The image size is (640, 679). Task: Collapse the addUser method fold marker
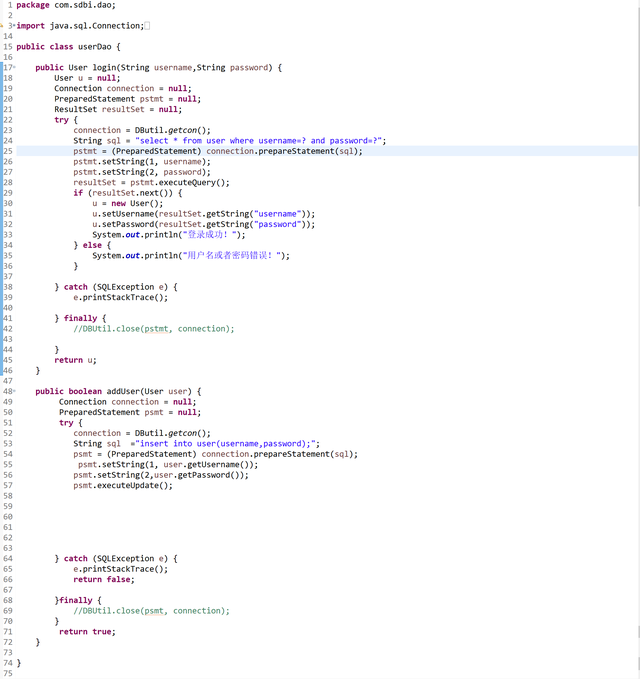point(14,391)
